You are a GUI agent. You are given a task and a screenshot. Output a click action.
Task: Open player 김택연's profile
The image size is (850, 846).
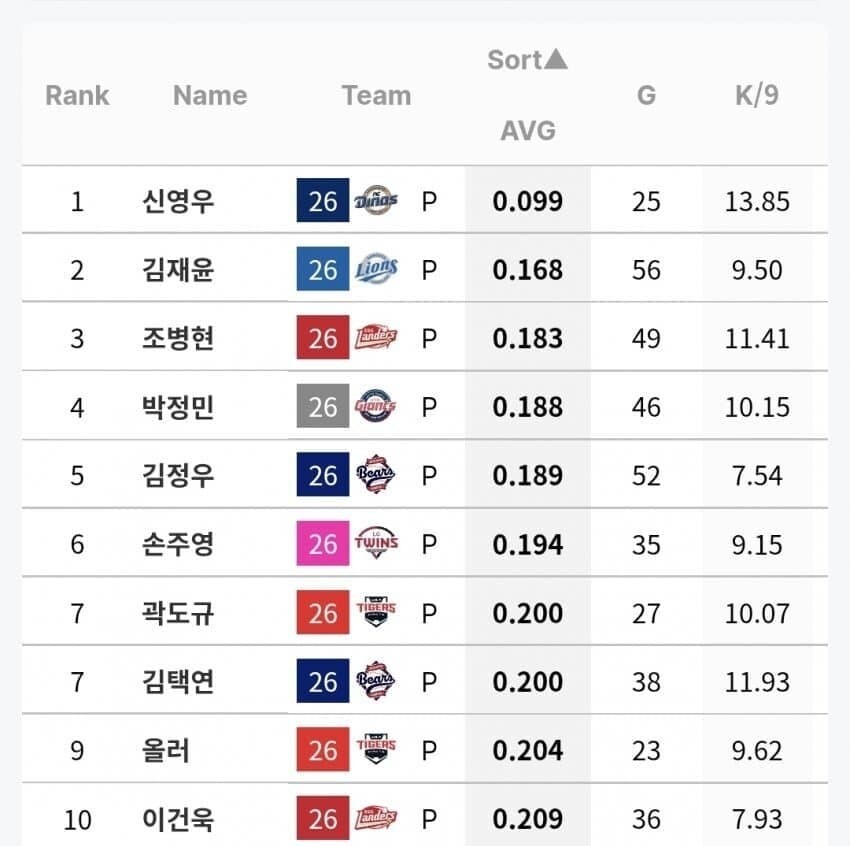pos(178,681)
